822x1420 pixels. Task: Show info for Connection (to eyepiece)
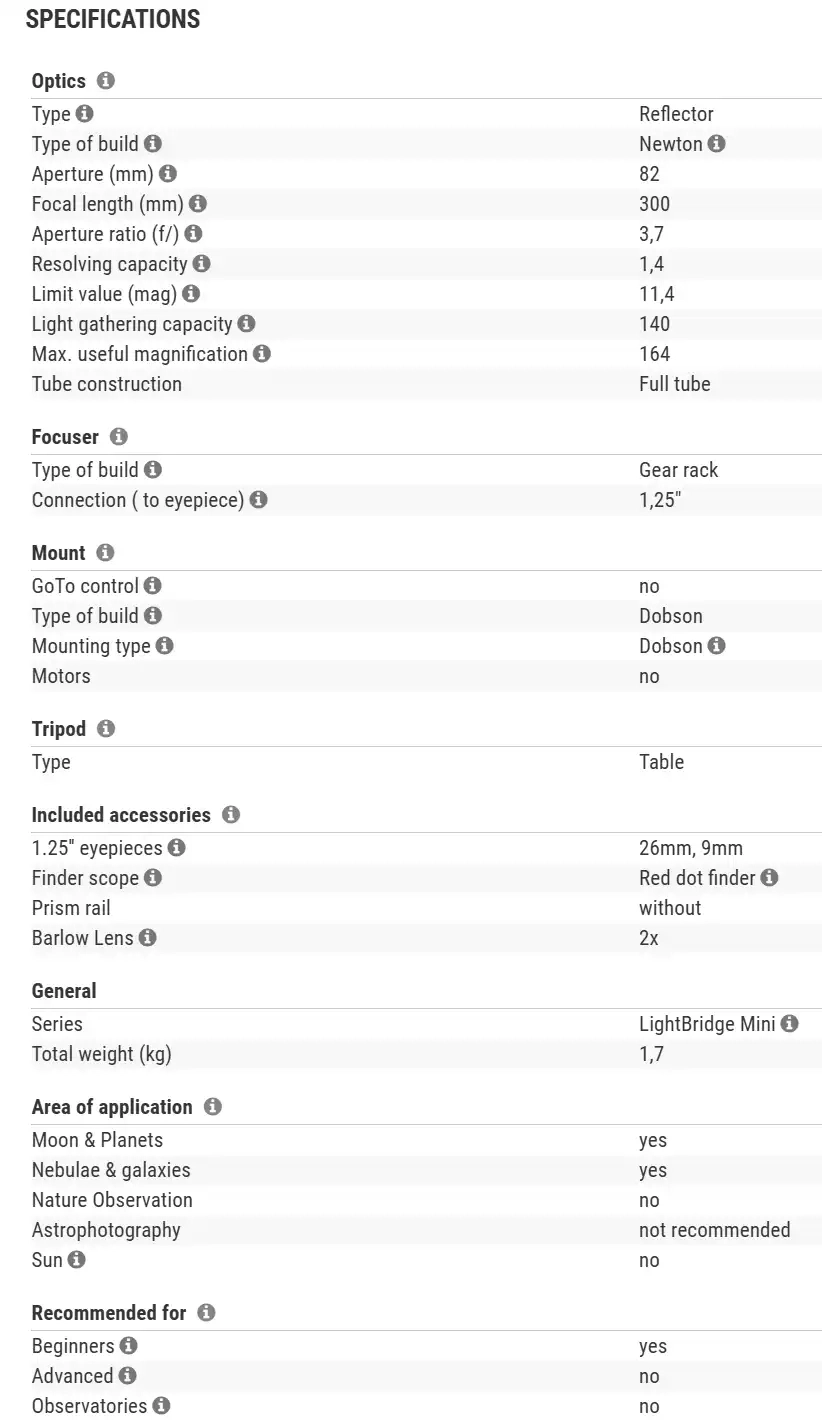coord(259,500)
